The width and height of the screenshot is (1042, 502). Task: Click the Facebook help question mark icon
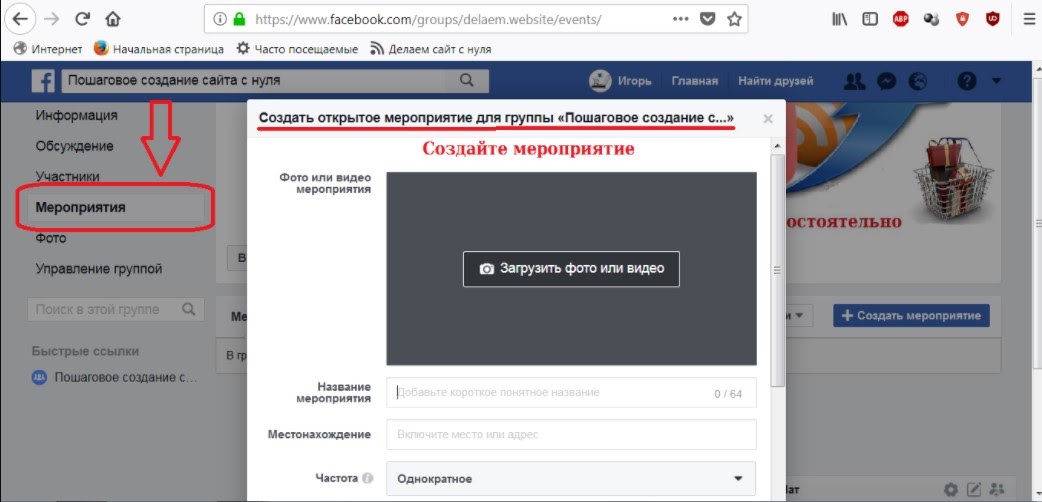click(966, 81)
